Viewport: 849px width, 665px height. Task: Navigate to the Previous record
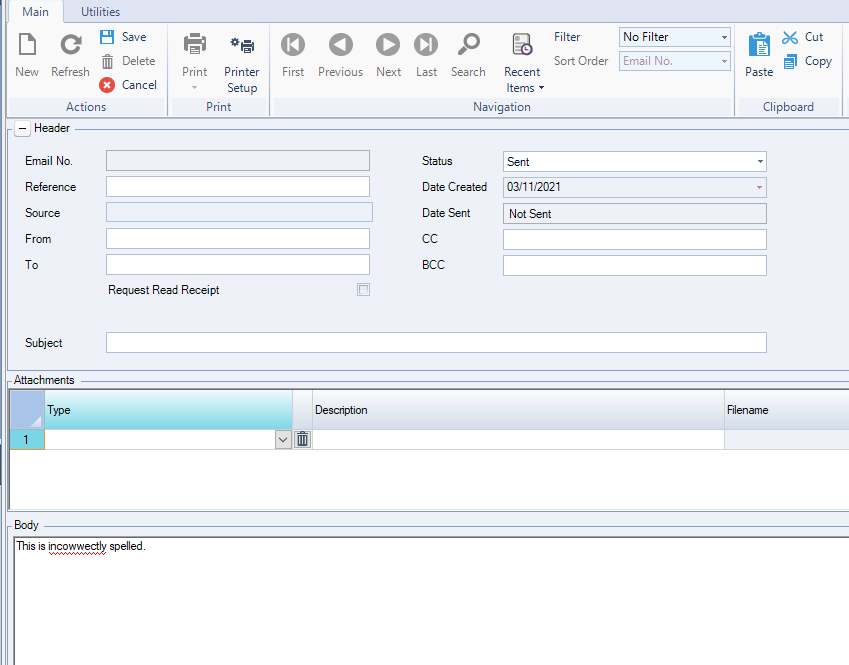click(340, 45)
